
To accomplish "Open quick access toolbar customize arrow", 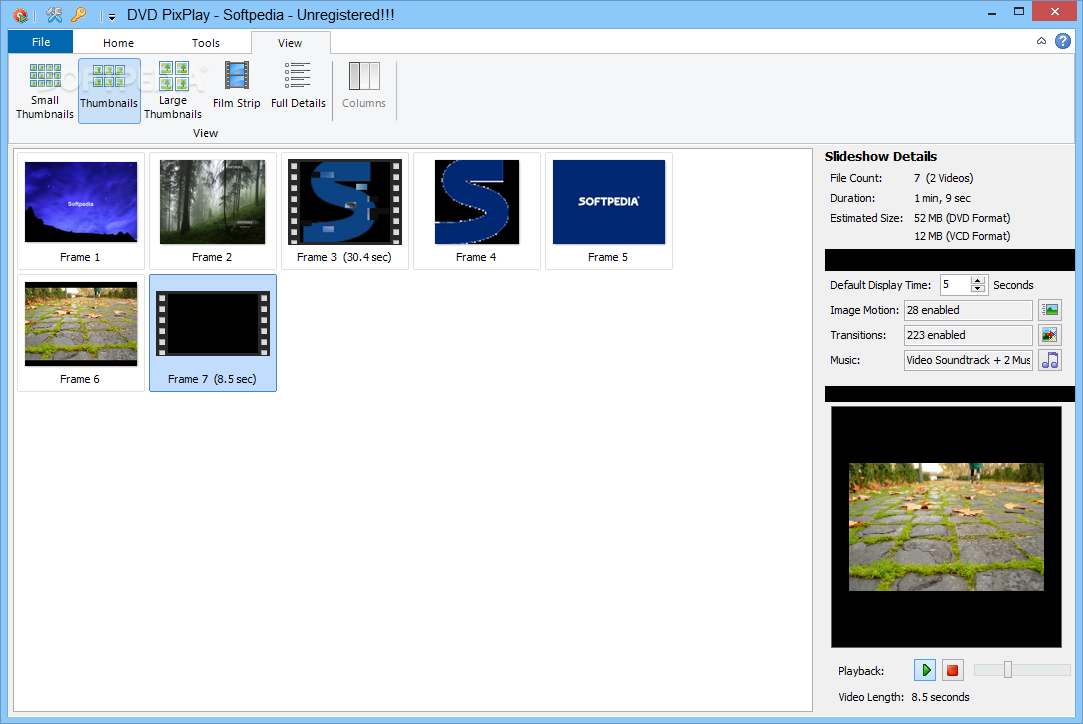I will point(111,16).
